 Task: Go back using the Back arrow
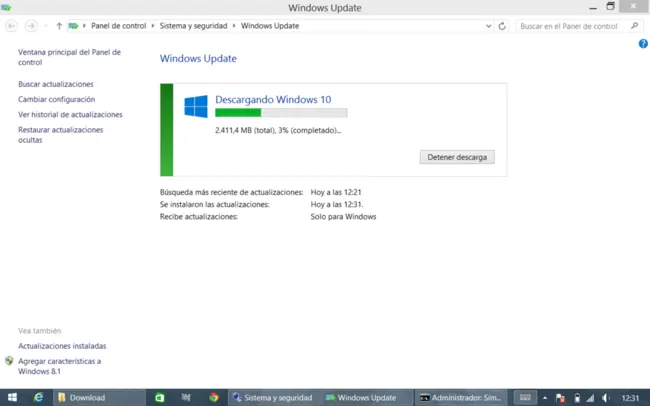[x=12, y=26]
